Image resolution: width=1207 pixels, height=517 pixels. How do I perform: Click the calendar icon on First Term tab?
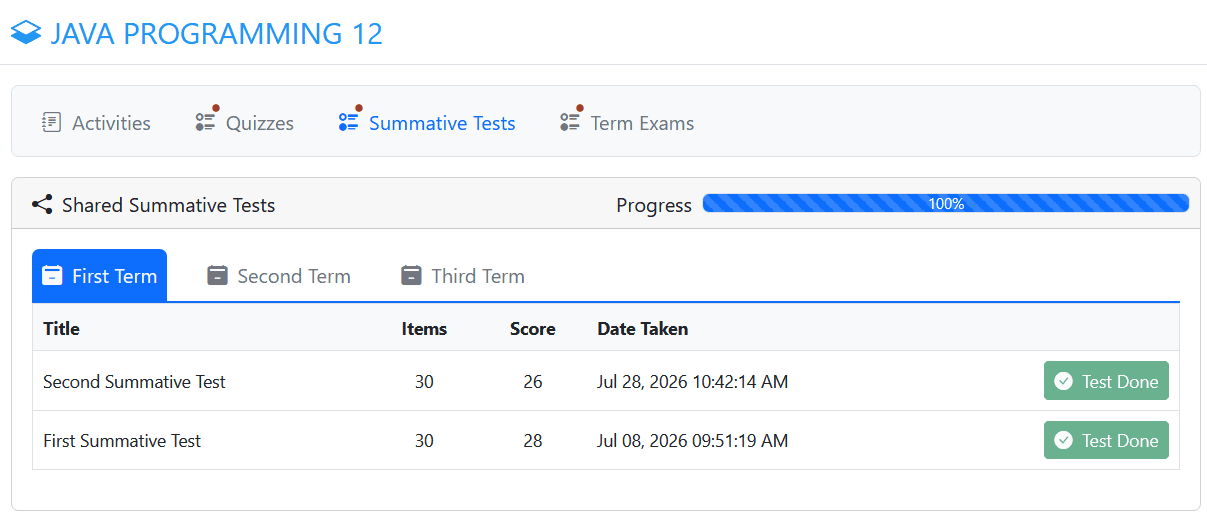click(x=52, y=276)
